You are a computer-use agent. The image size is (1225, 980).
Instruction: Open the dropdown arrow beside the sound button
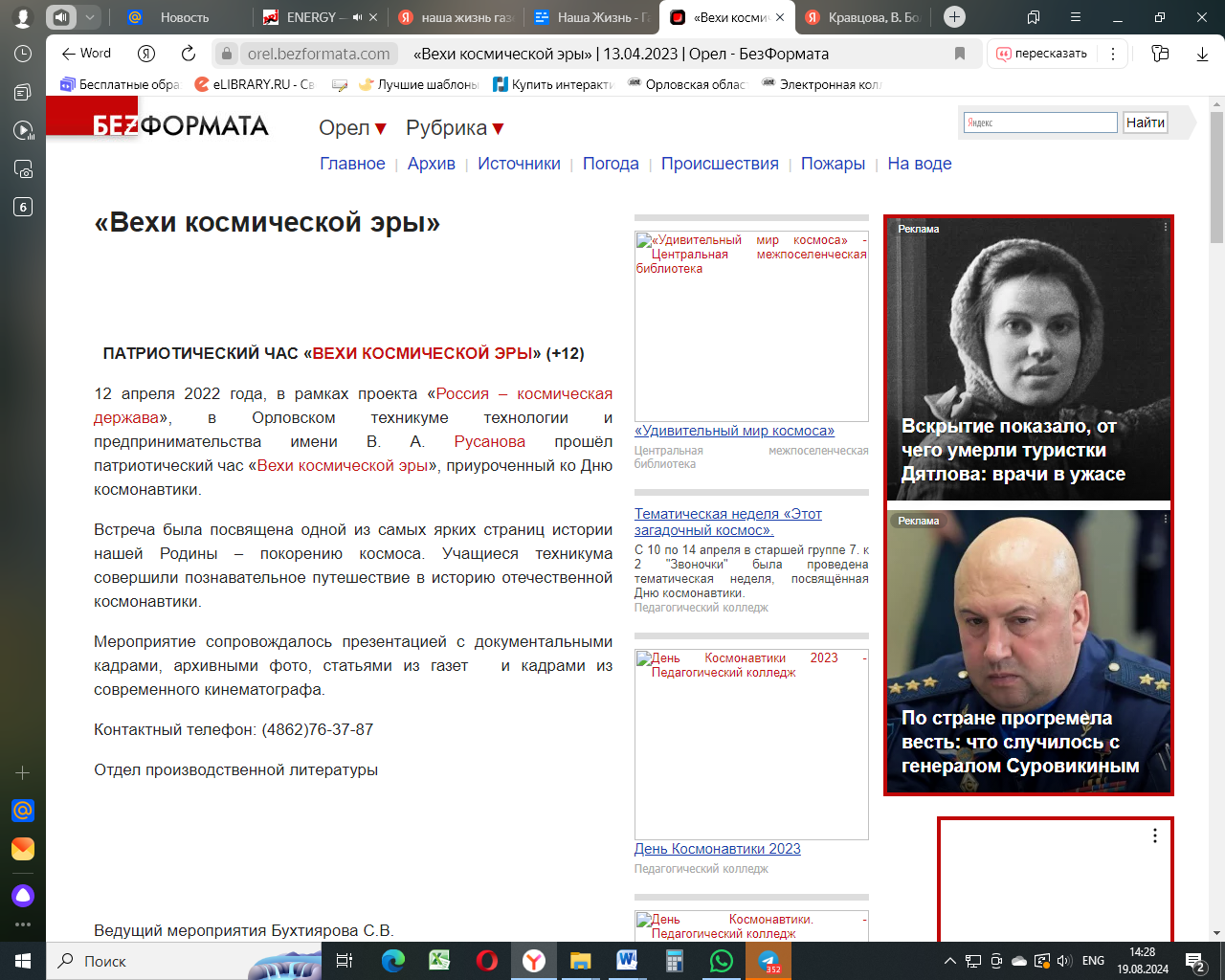89,17
